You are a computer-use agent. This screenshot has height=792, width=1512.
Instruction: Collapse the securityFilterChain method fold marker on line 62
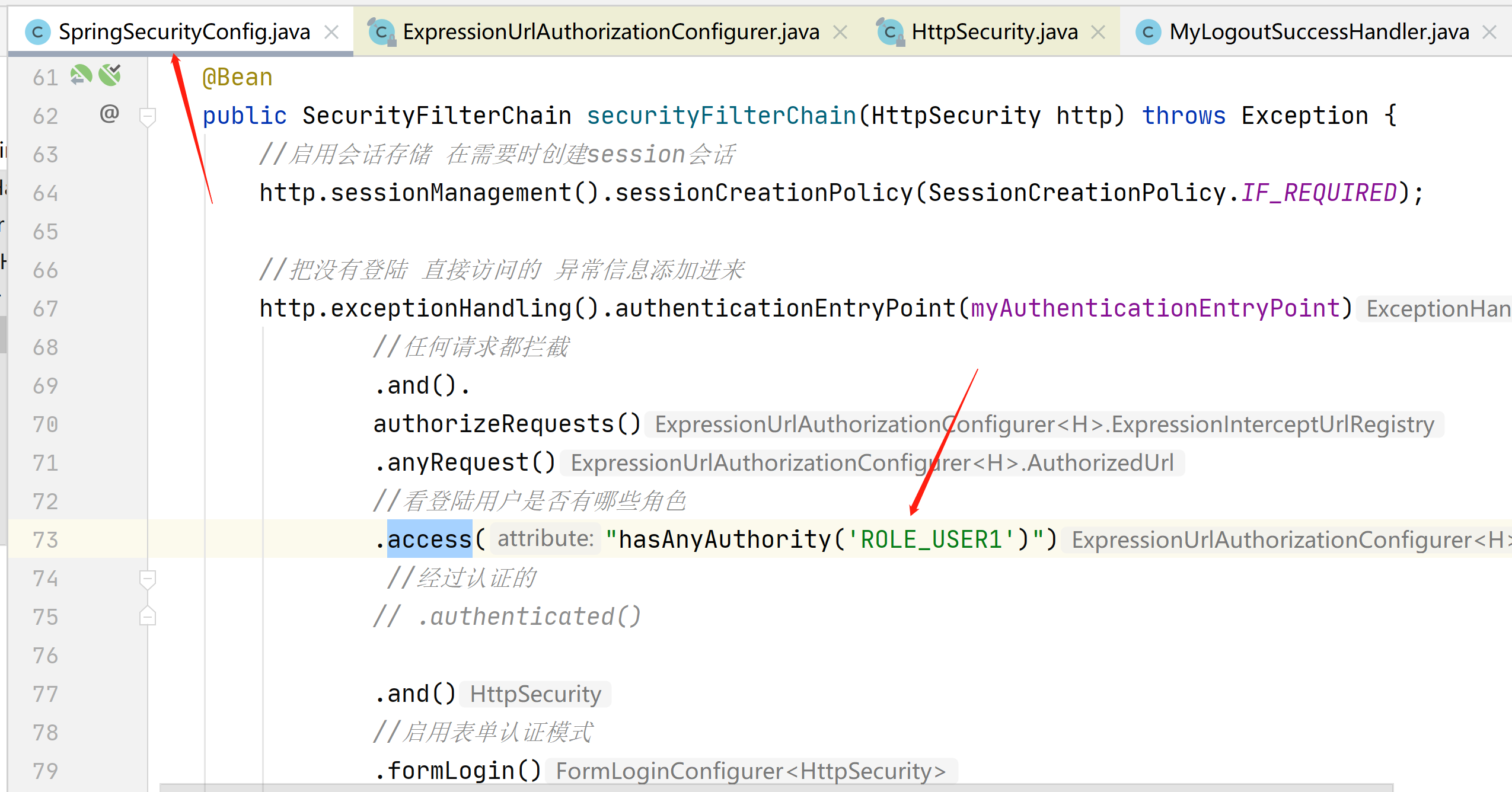[147, 116]
